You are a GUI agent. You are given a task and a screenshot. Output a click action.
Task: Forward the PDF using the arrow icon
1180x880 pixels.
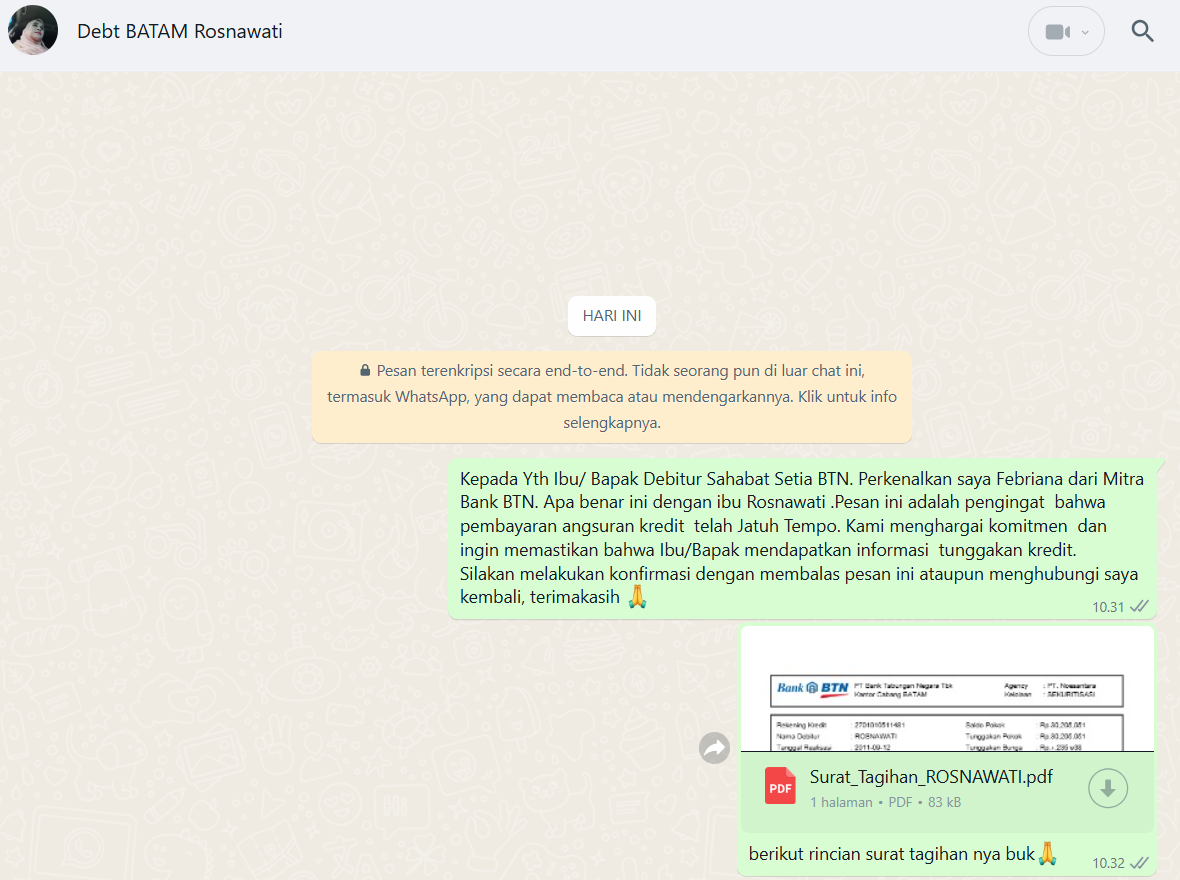(x=714, y=748)
